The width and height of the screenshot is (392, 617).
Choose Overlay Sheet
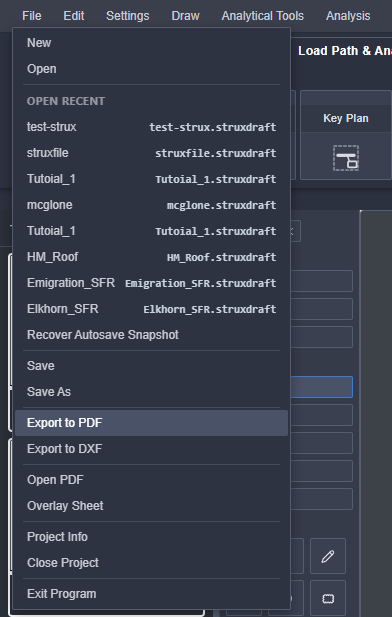pyautogui.click(x=152, y=506)
